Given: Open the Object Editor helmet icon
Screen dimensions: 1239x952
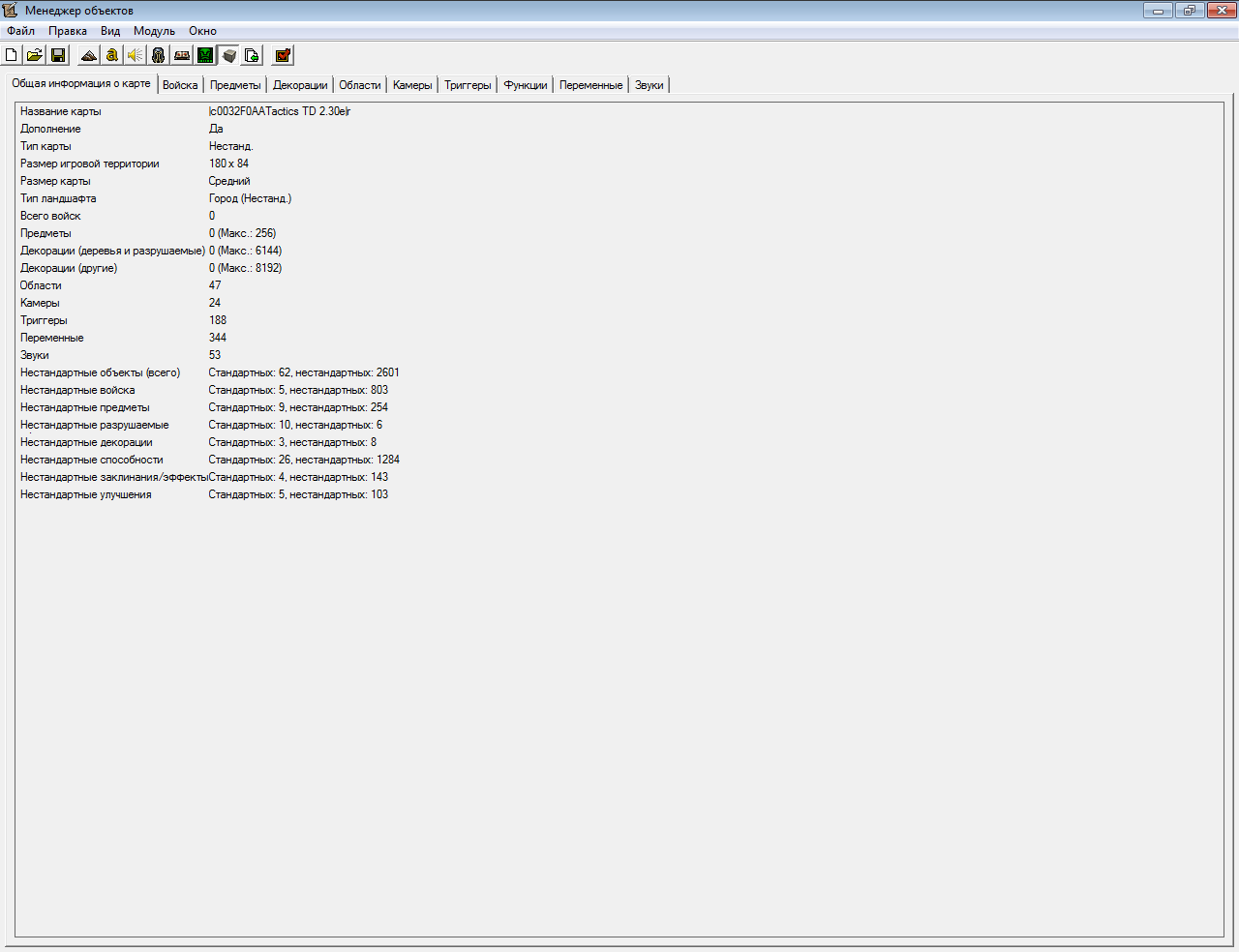Looking at the screenshot, I should point(159,55).
